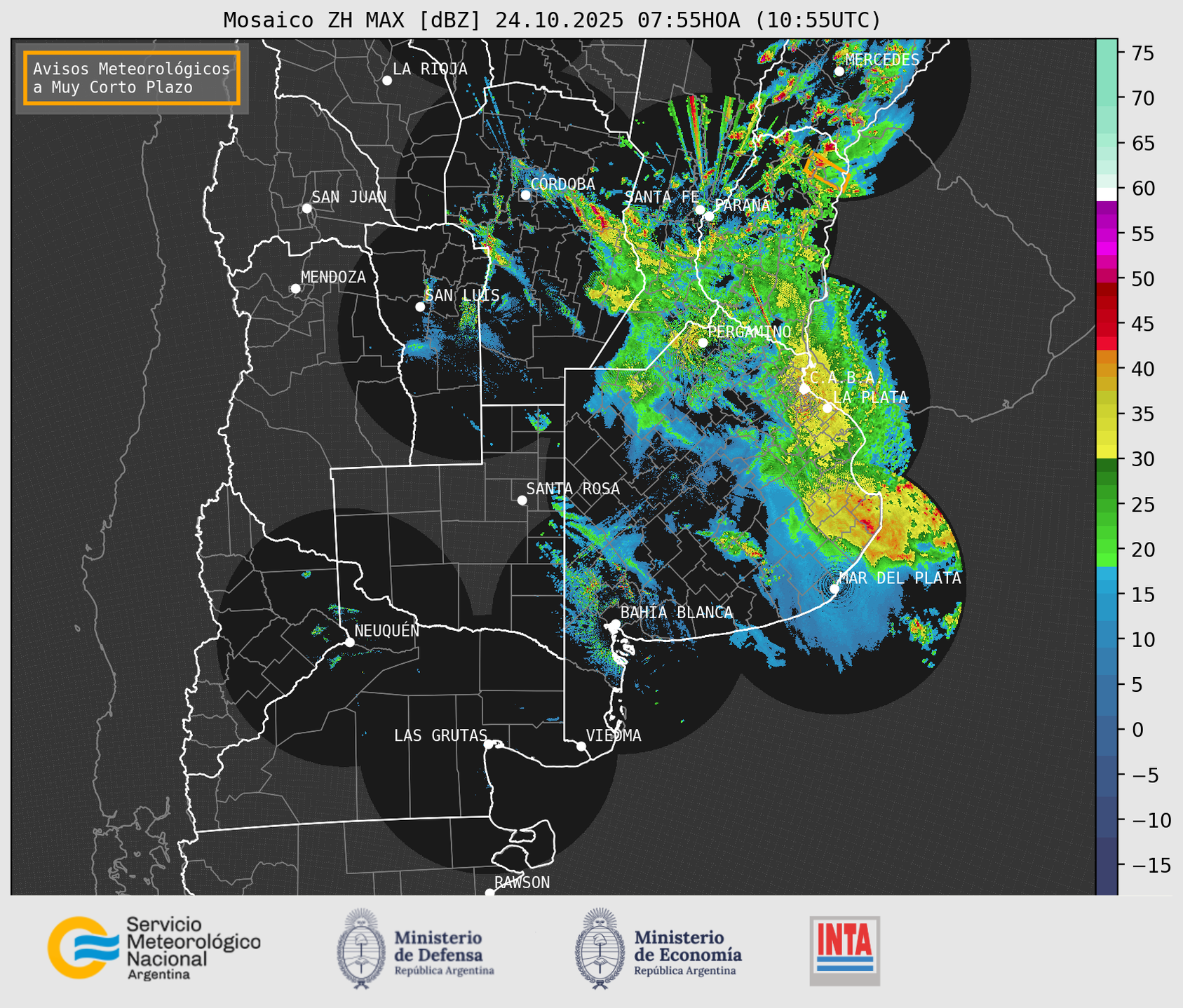Click the INTA logo
This screenshot has height=1008, width=1183.
[845, 951]
